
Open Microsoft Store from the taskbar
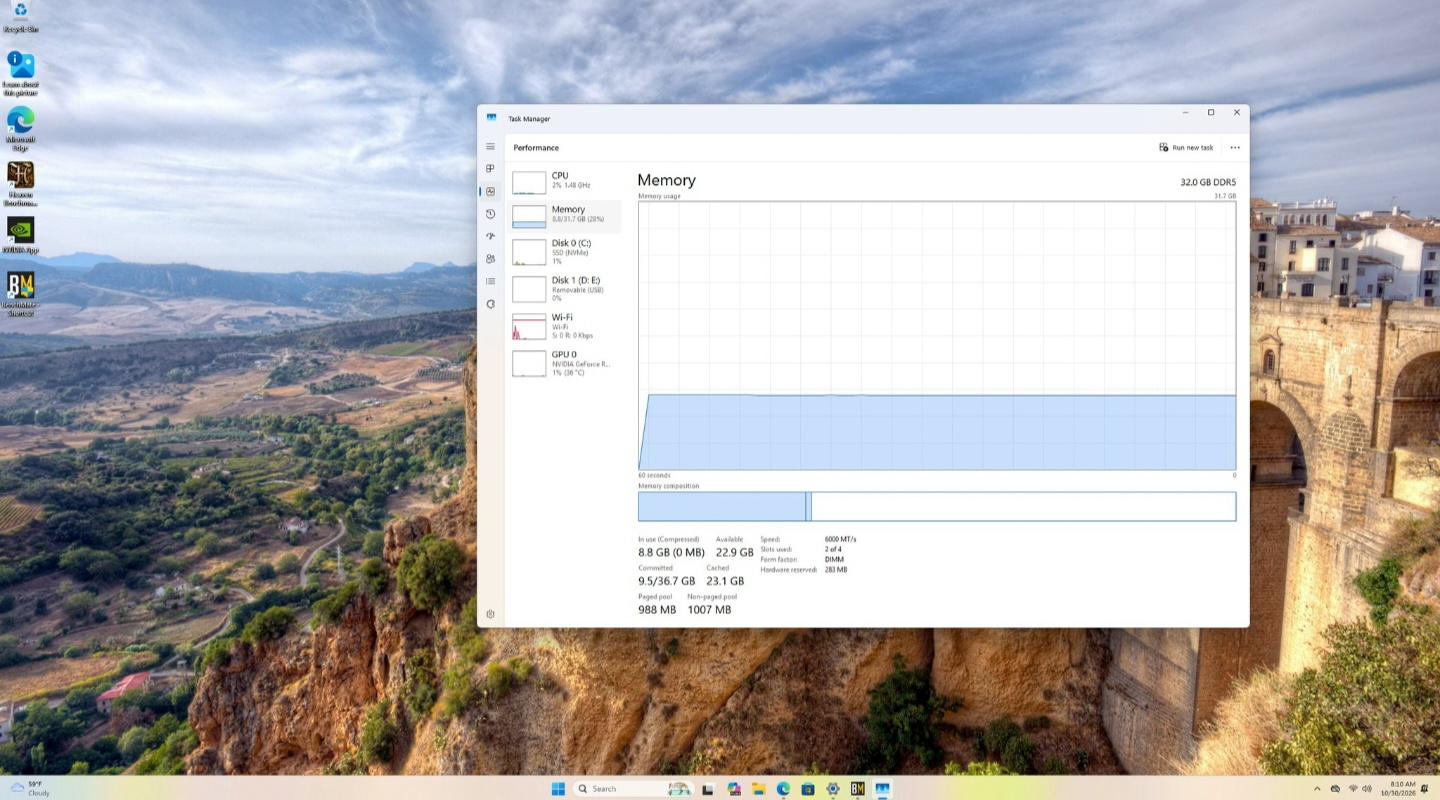click(808, 788)
